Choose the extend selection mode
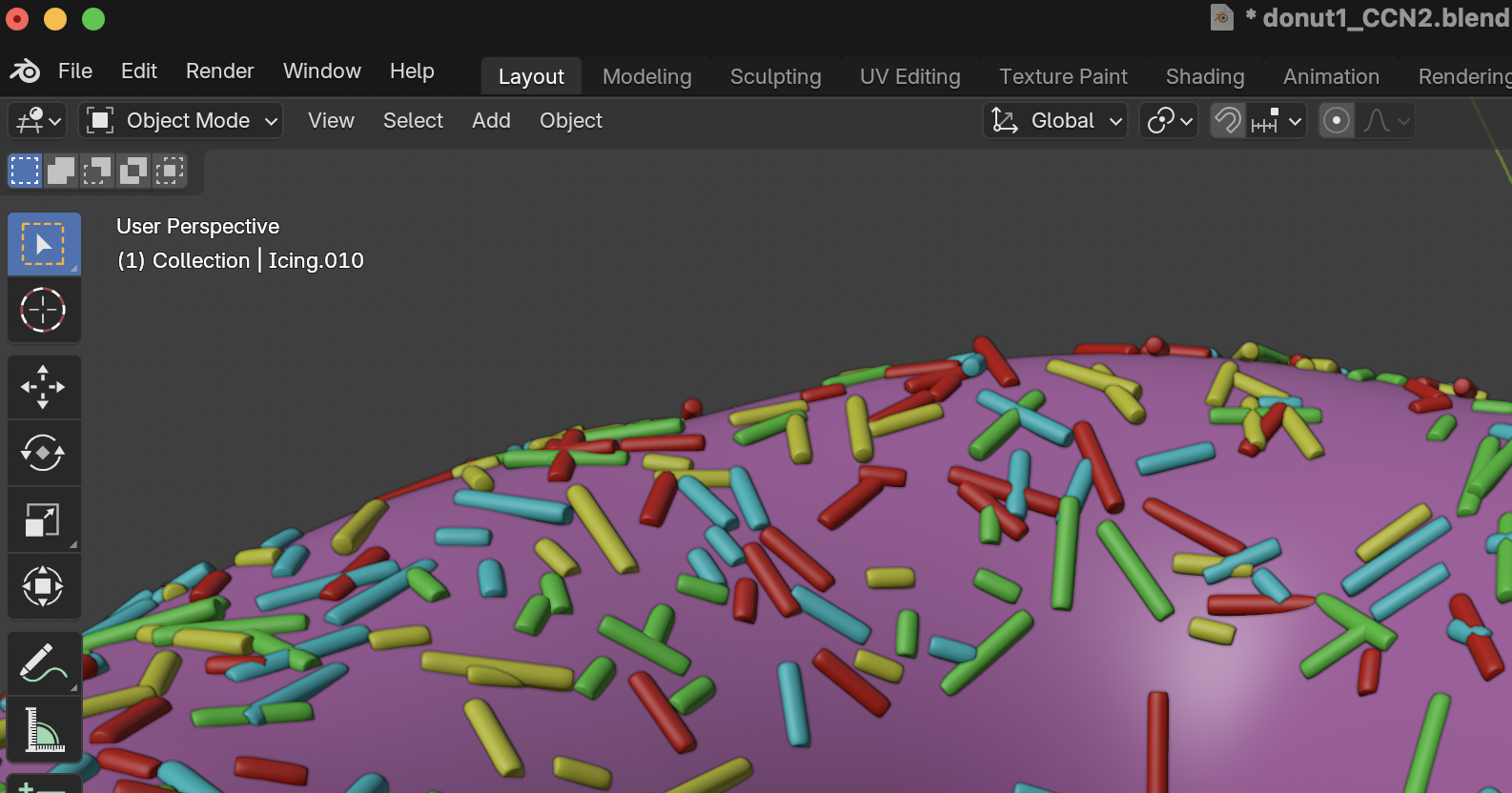 point(61,171)
